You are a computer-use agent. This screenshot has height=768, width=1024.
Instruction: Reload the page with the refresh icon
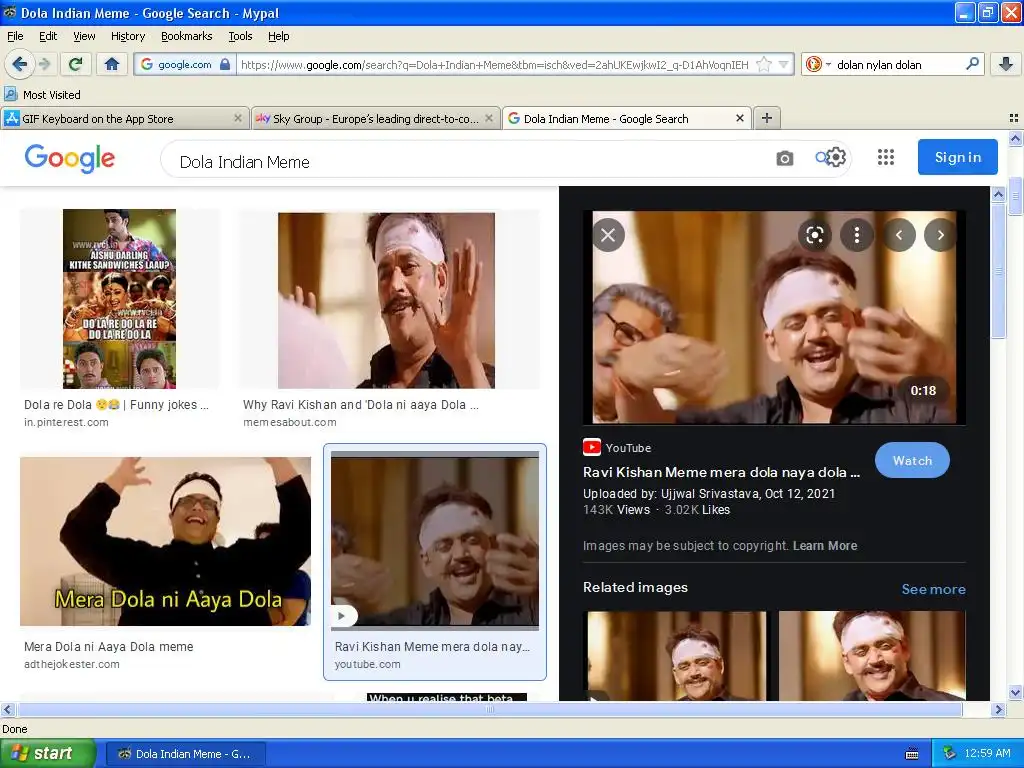(76, 64)
